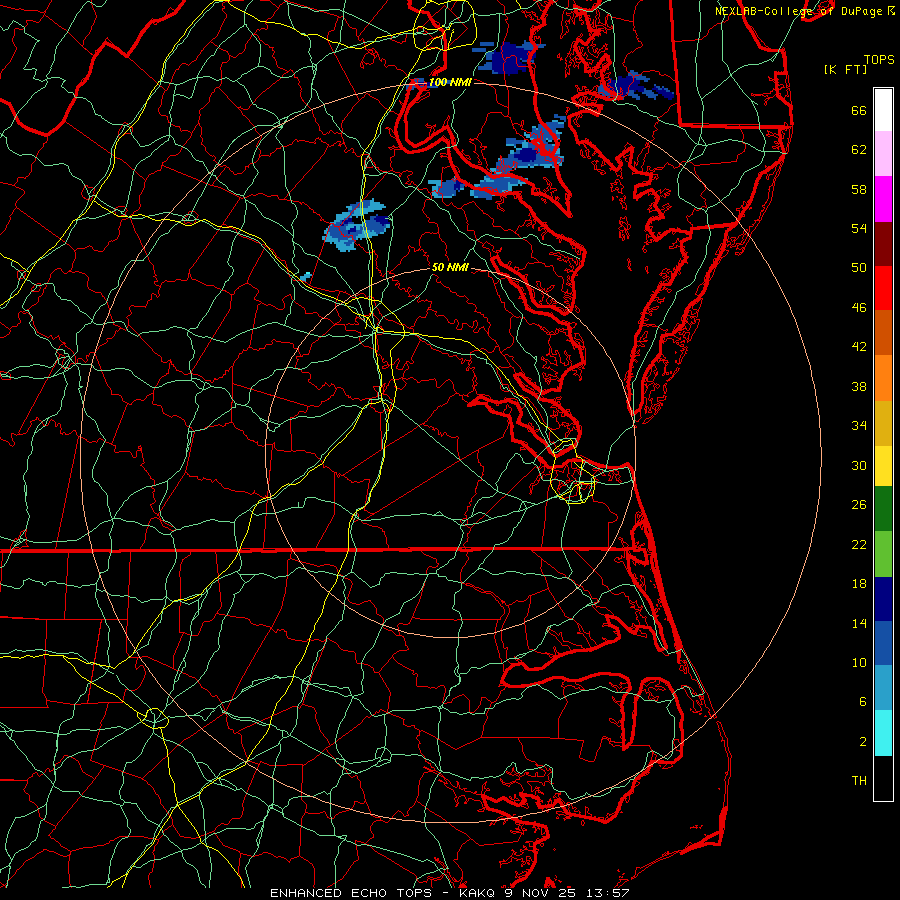This screenshot has width=900, height=900.
Task: Click the 50 NMI range ring label
Action: 450,267
